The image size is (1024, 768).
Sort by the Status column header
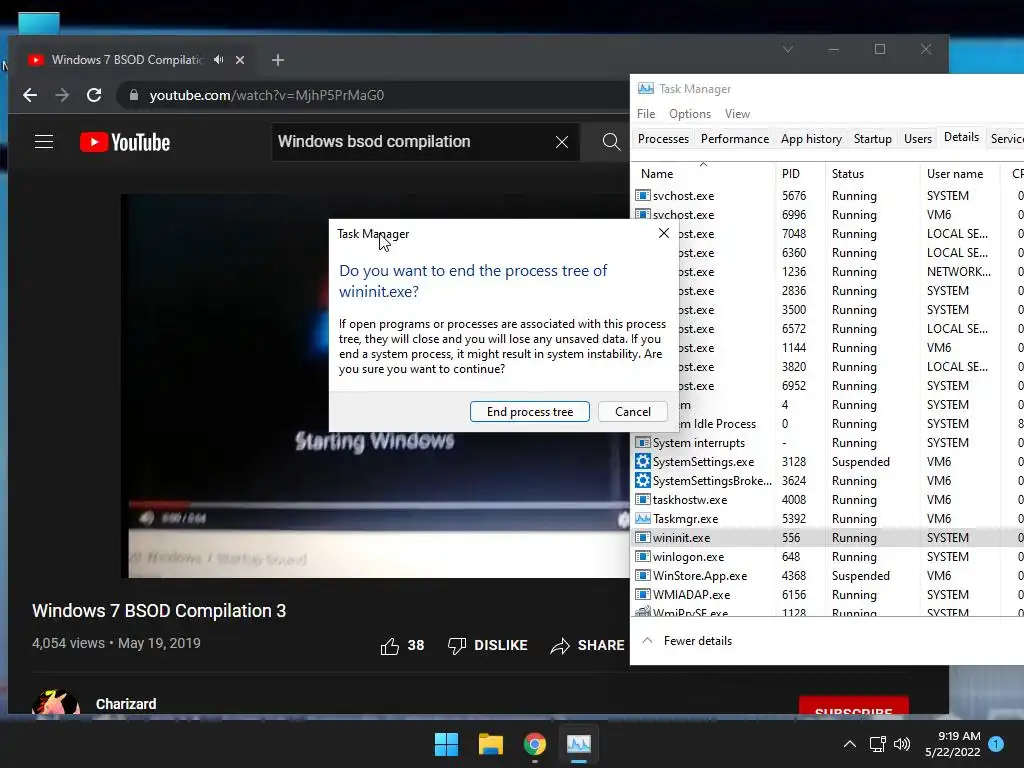(872, 174)
